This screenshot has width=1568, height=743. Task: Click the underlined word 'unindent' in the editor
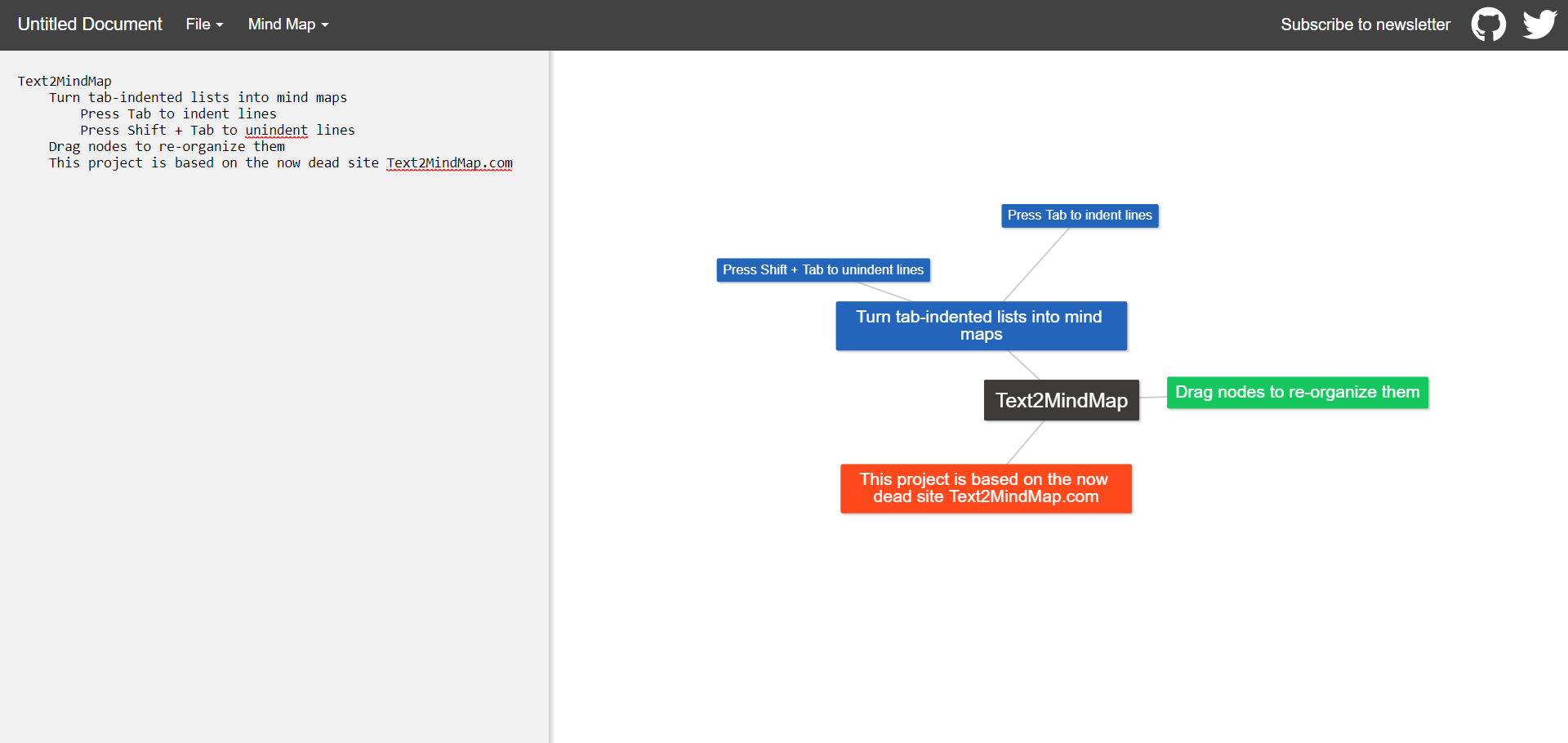coord(276,131)
